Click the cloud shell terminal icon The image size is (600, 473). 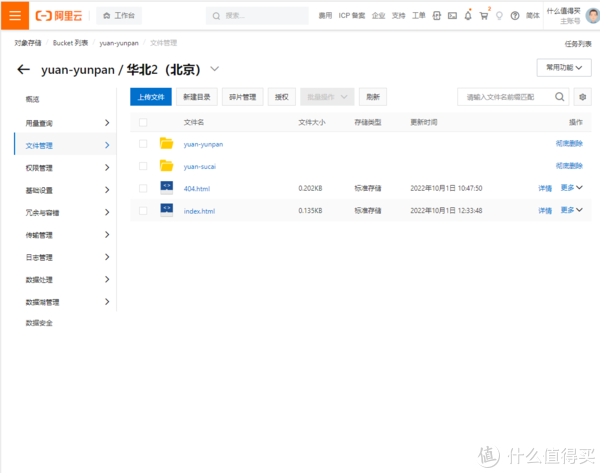click(x=452, y=16)
